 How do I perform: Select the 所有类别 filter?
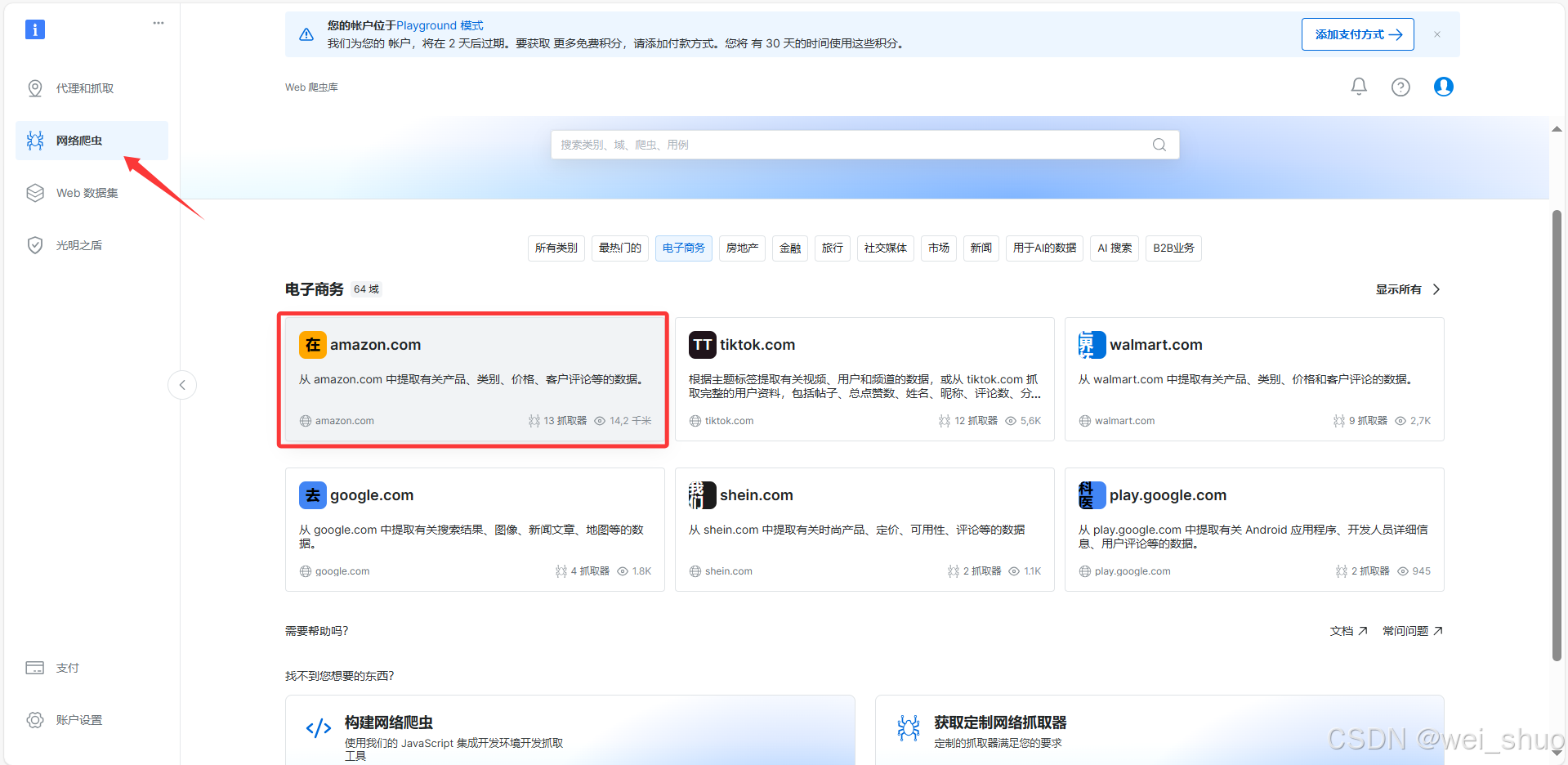click(556, 248)
